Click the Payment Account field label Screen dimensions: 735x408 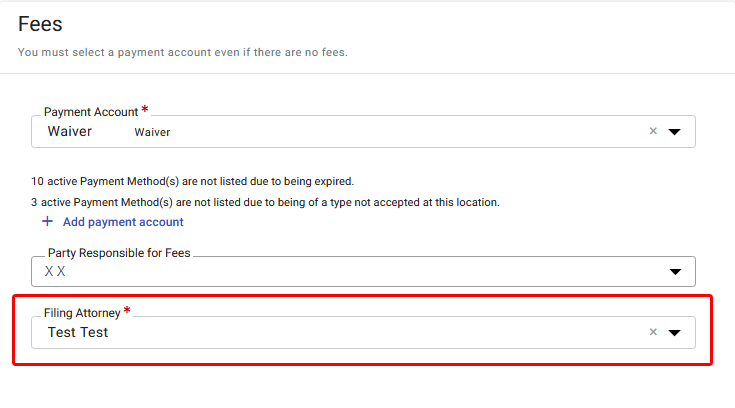point(91,112)
